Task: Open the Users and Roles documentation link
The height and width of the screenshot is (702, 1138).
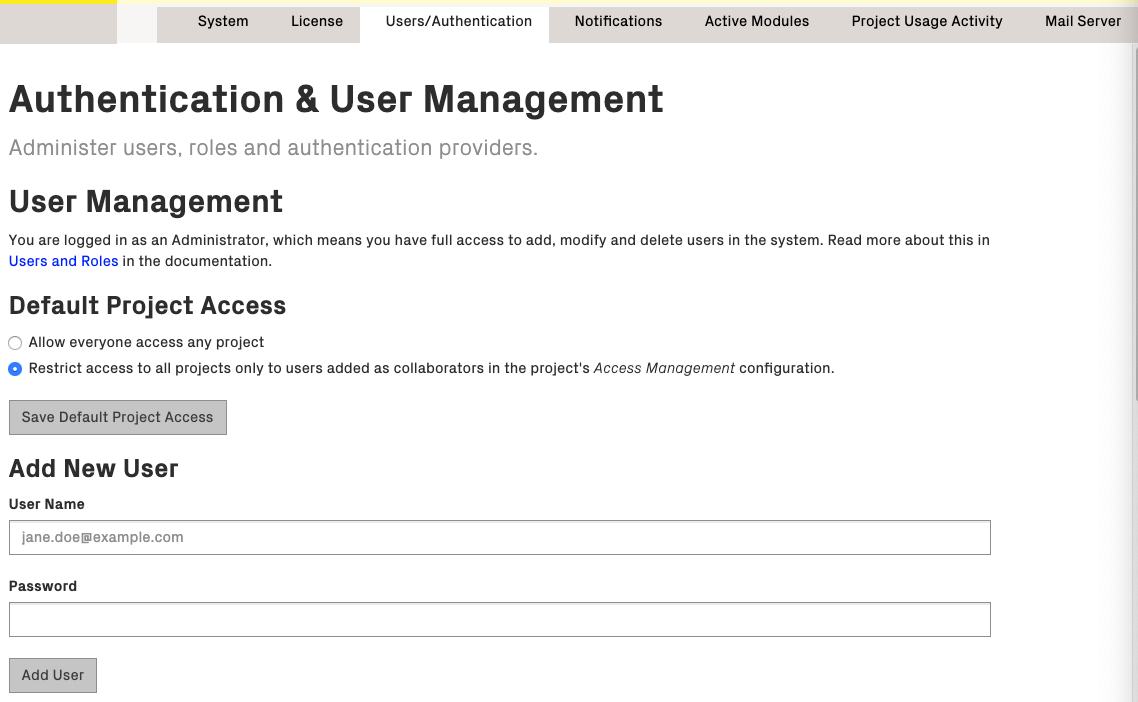Action: click(64, 261)
